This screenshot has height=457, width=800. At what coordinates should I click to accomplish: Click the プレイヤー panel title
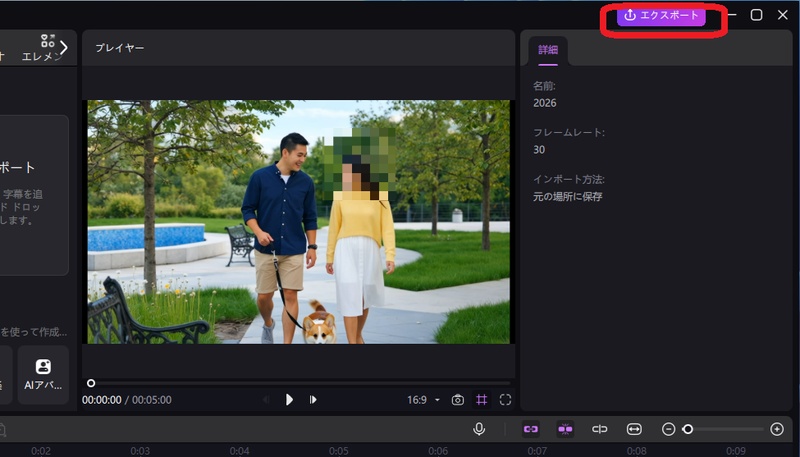click(x=120, y=48)
